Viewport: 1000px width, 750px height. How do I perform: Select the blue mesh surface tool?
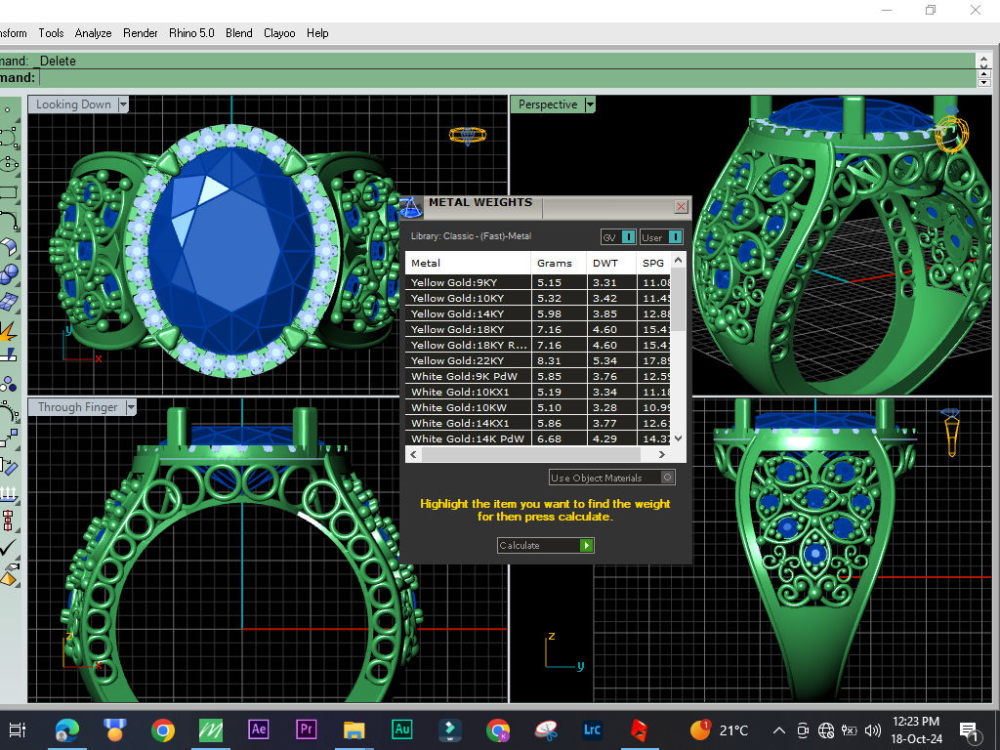(x=8, y=302)
